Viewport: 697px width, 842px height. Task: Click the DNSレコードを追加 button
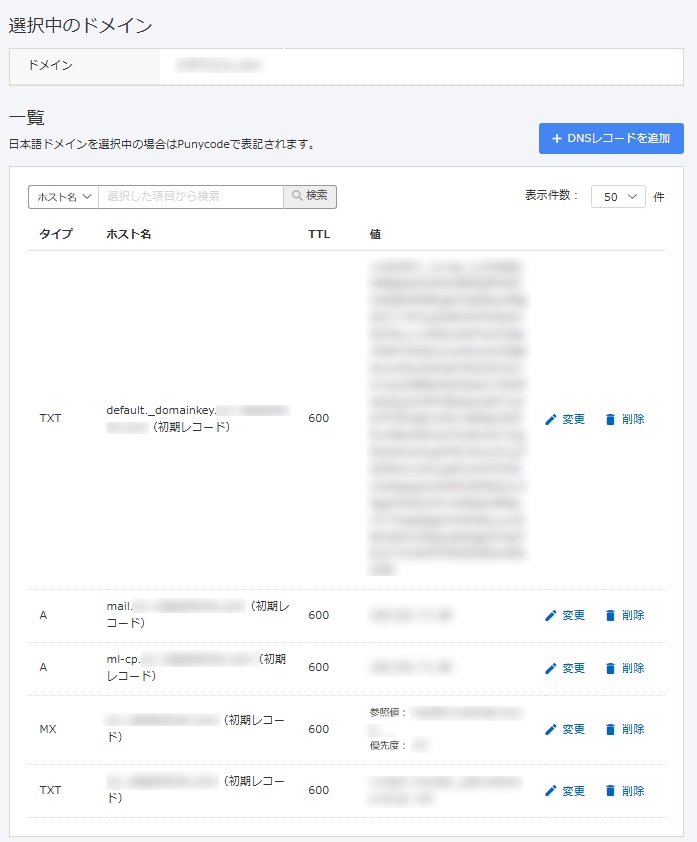[611, 139]
